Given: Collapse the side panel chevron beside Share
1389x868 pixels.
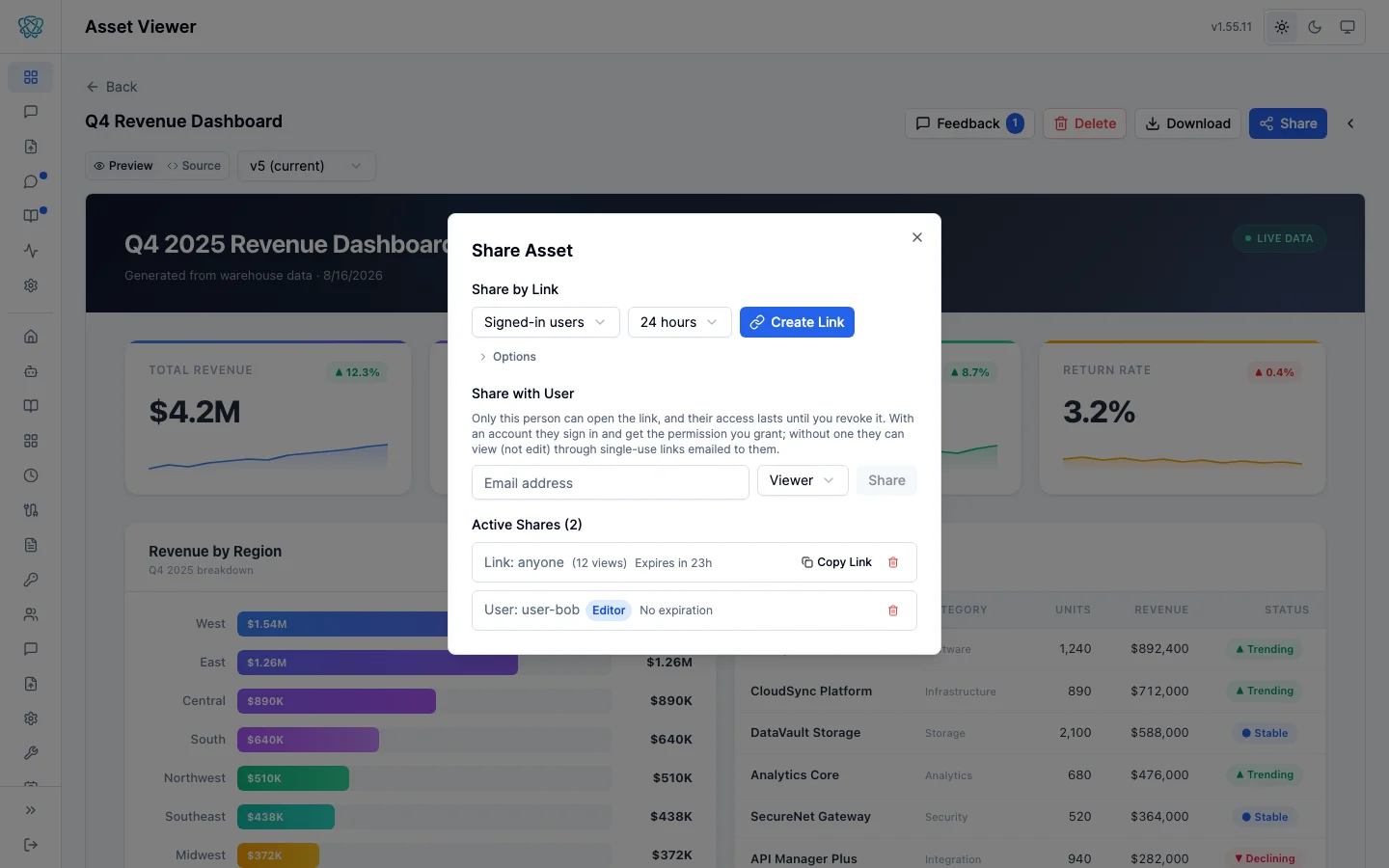Looking at the screenshot, I should click(x=1350, y=123).
